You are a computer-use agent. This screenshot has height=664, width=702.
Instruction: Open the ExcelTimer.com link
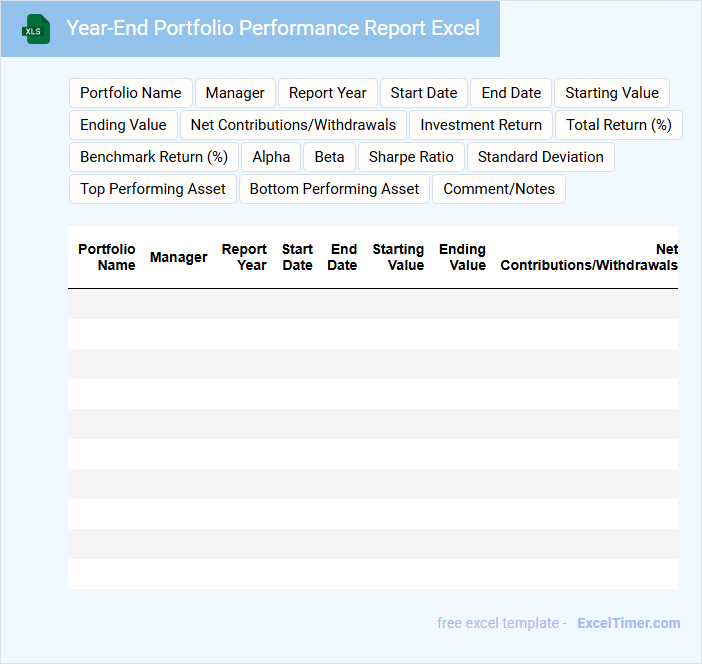(x=628, y=623)
